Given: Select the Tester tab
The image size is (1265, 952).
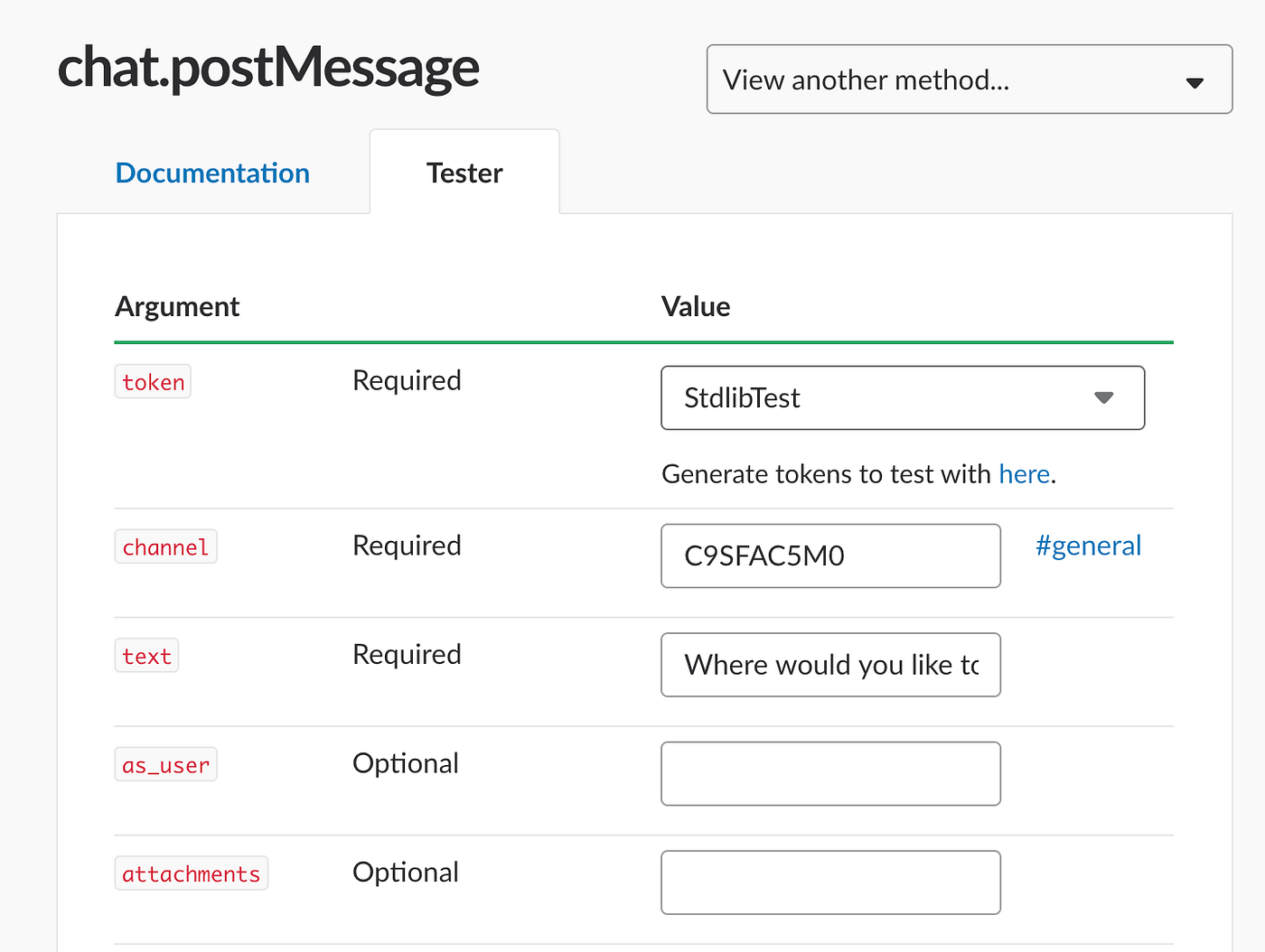Looking at the screenshot, I should (x=464, y=173).
